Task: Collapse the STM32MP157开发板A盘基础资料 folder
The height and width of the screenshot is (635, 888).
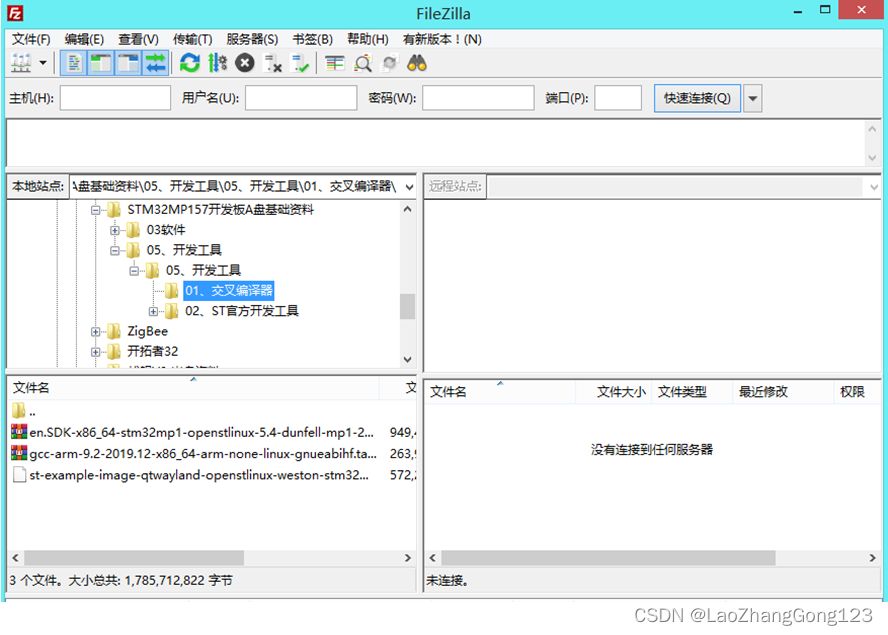Action: pos(95,210)
